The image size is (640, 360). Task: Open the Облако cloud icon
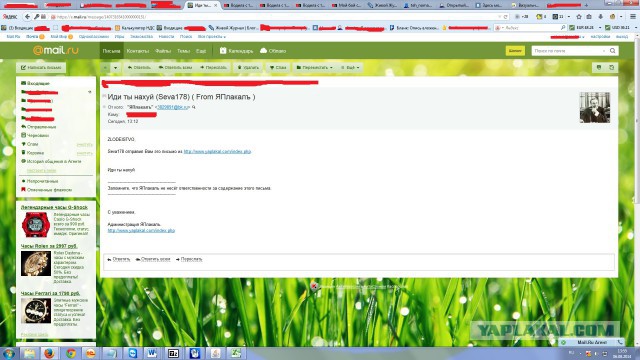click(263, 51)
